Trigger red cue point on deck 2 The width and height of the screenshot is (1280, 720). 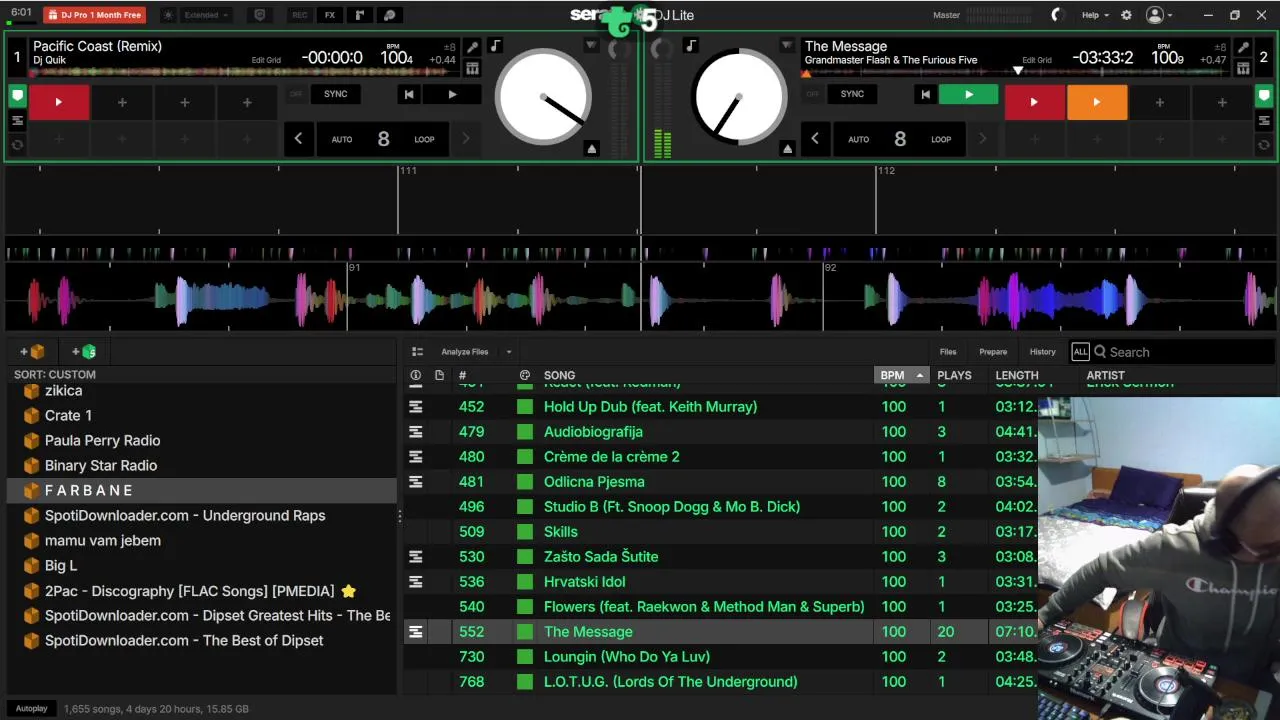click(1034, 102)
